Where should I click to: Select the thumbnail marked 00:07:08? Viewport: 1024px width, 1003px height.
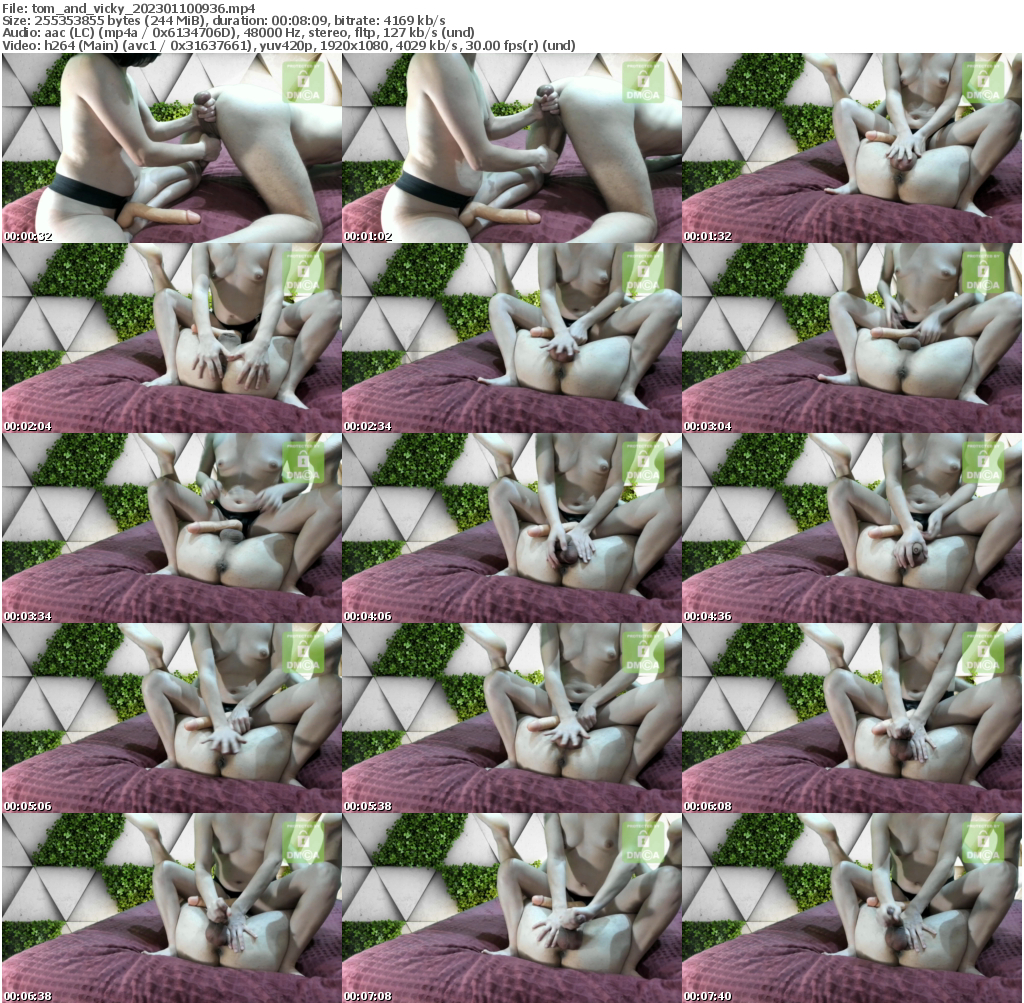(x=511, y=908)
